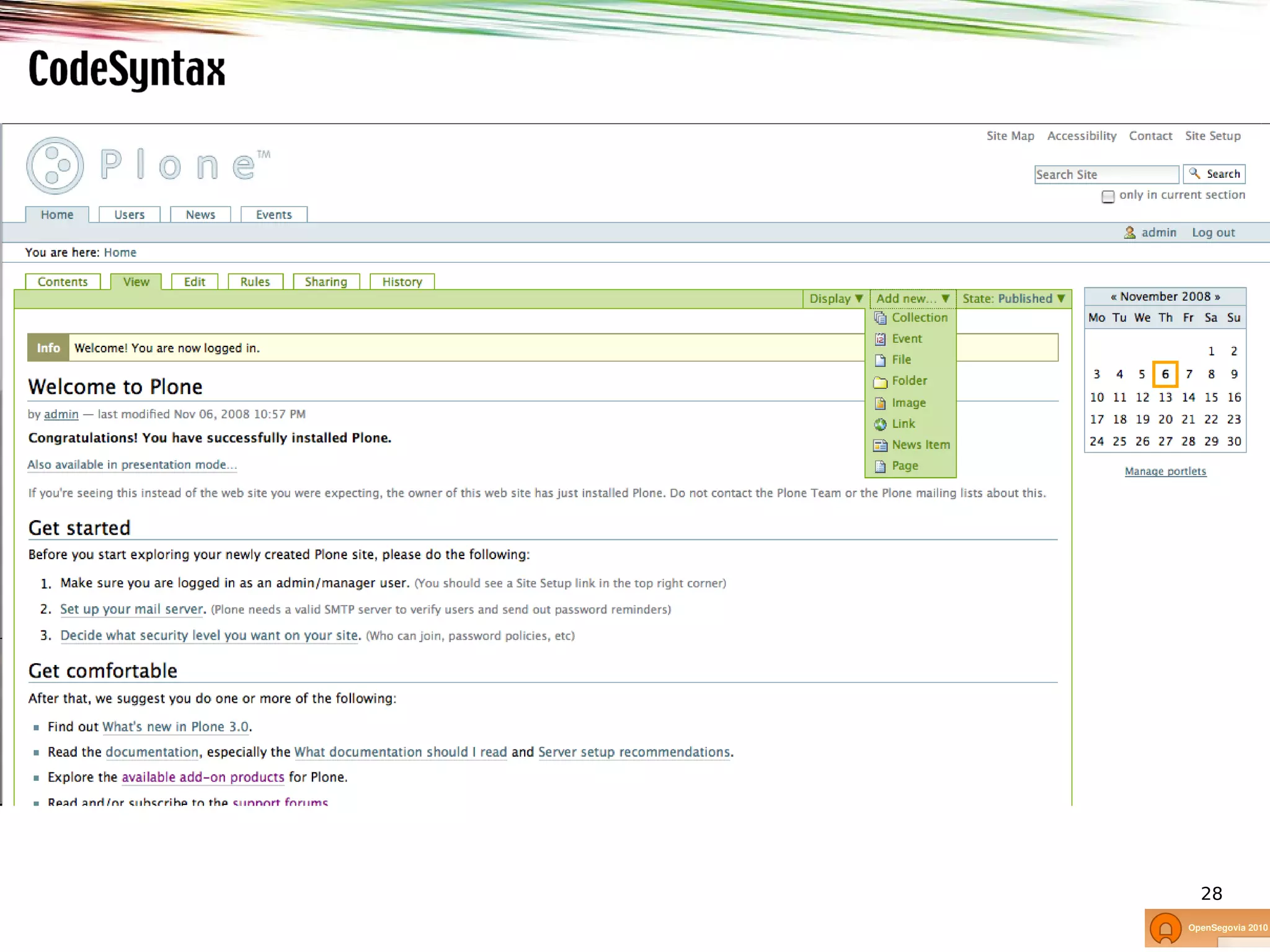The image size is (1270, 952).
Task: Select highlighted day 6 in calendar
Action: tap(1165, 374)
